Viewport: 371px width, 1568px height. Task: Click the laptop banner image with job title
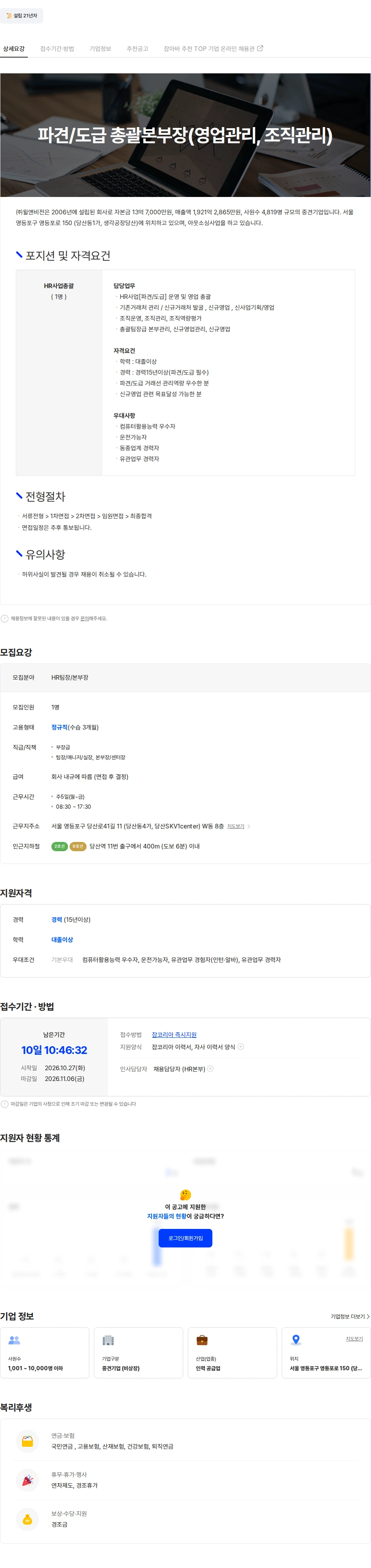pyautogui.click(x=185, y=135)
